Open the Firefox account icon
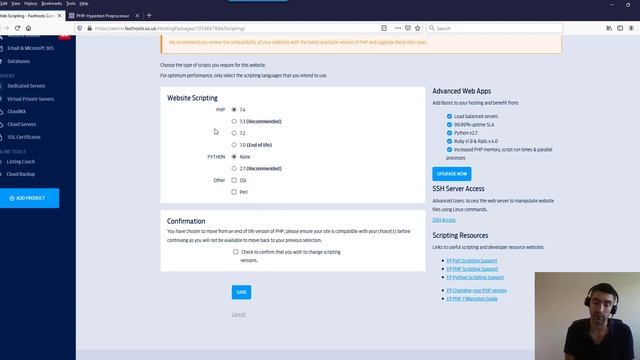The image size is (640, 360). tap(631, 28)
